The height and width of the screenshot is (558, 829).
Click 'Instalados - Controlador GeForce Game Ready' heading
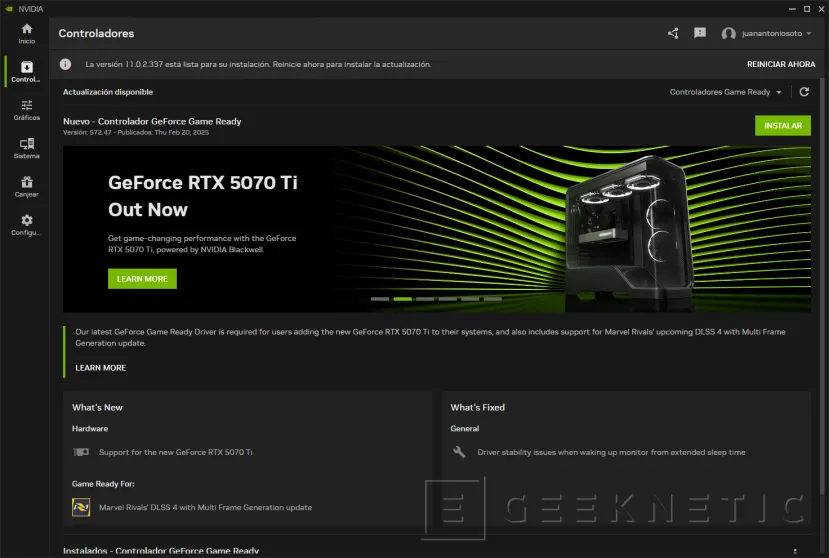161,551
